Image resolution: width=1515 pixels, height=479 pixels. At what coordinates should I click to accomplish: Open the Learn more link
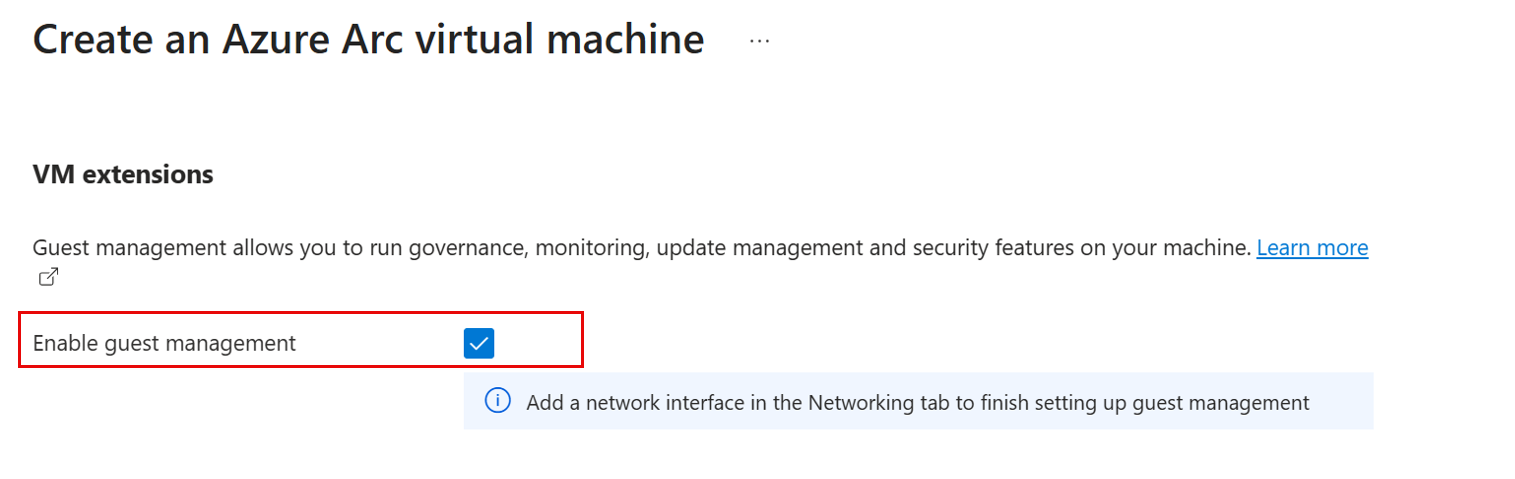(x=1312, y=248)
